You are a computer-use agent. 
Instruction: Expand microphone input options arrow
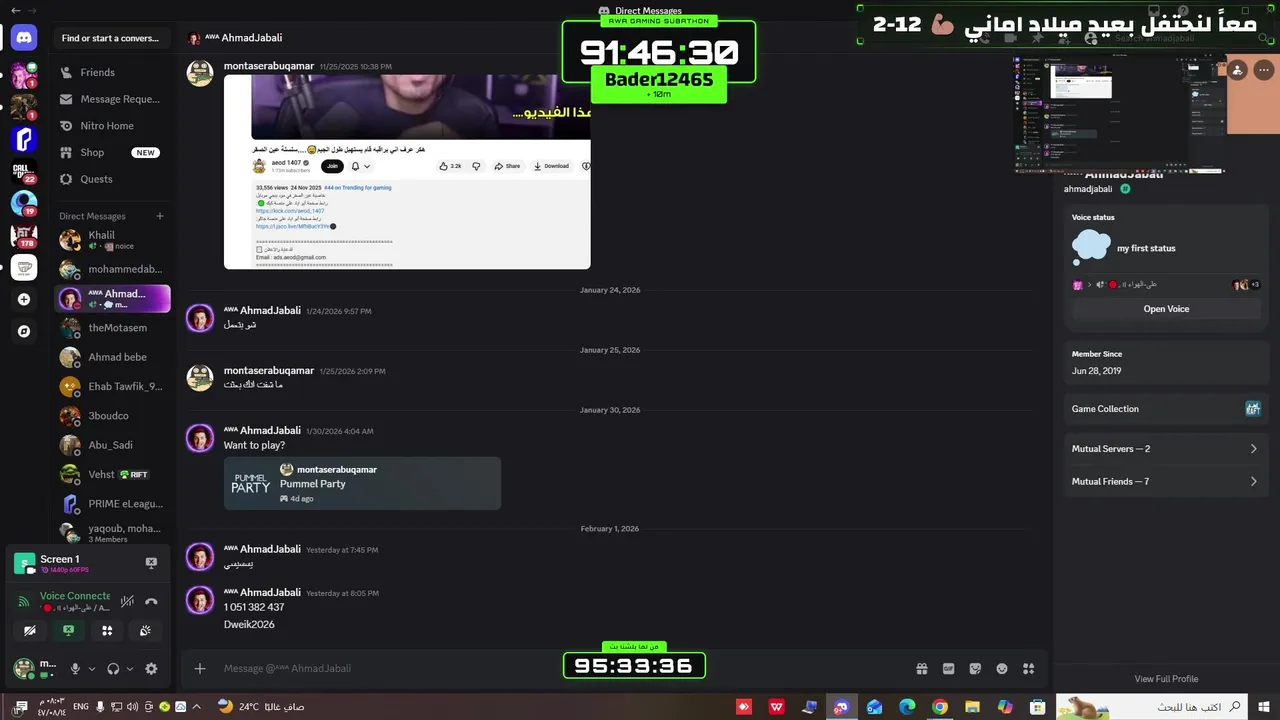[92, 669]
